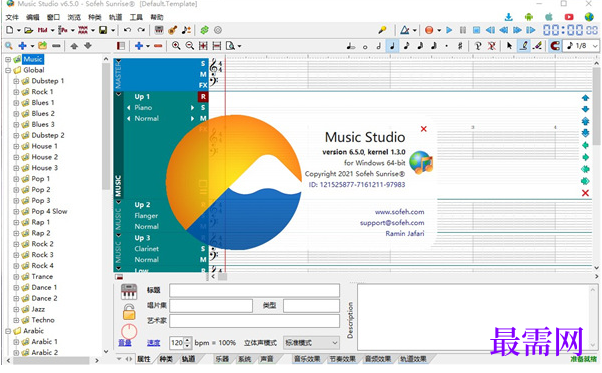Viewport: 602px width, 373px height.
Task: Toggle the pencil draw tool
Action: (x=523, y=46)
